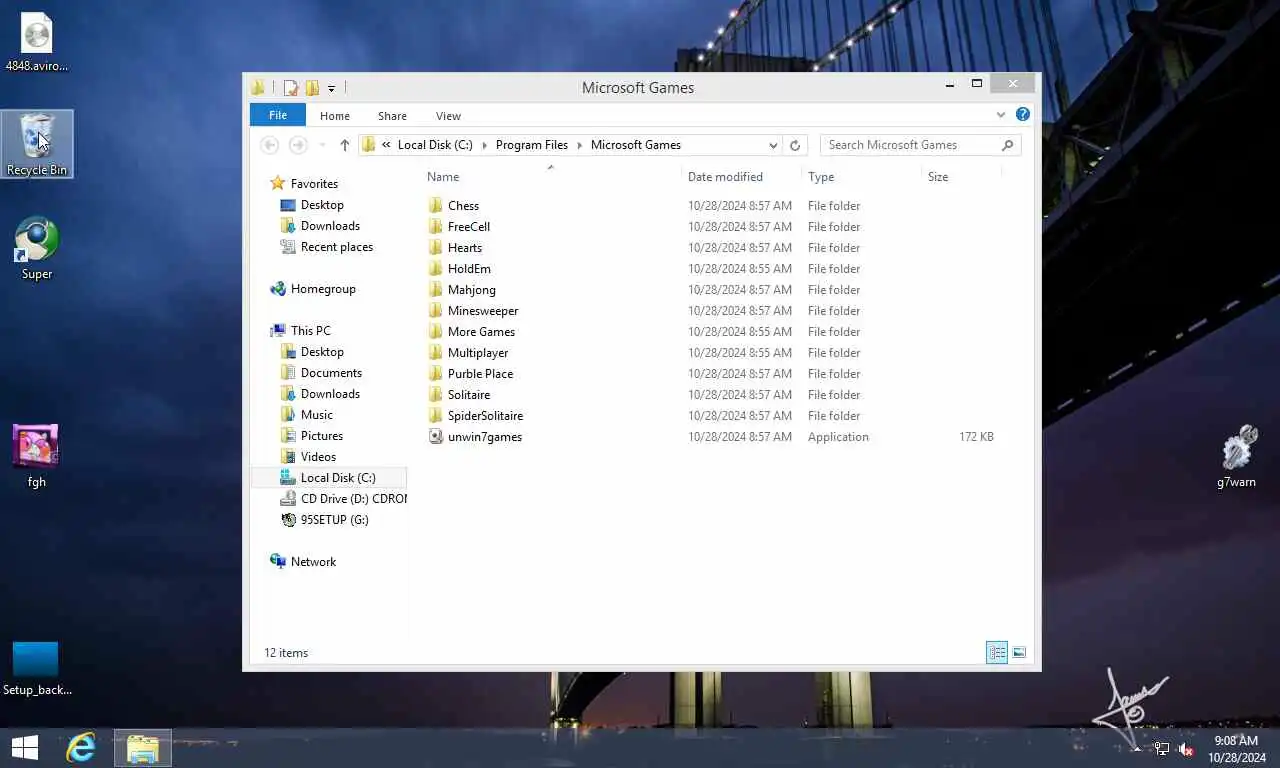
Task: Select Favorites in the navigation pane
Action: point(304,184)
